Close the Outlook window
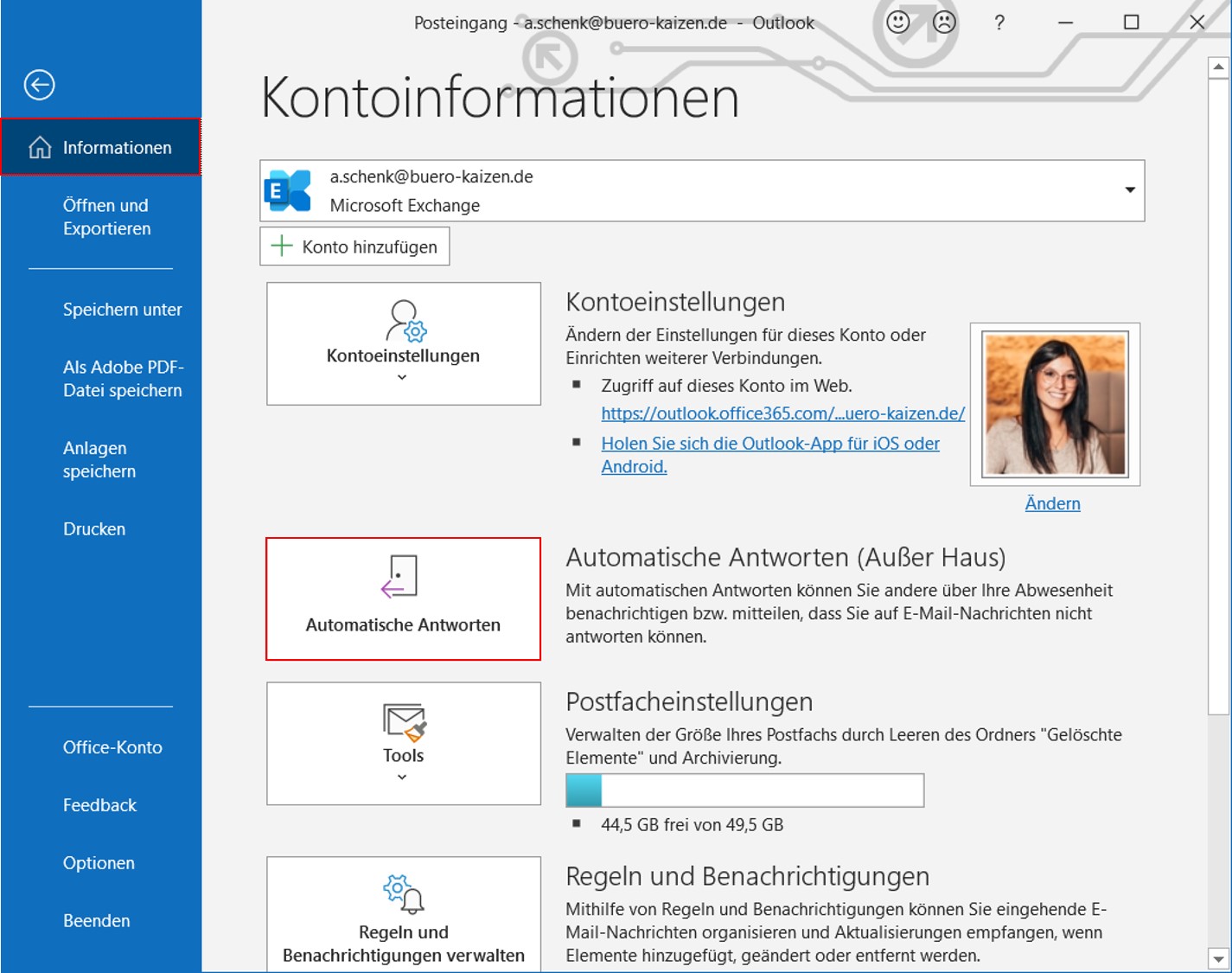Screen dimensions: 1232x973 coord(1197,22)
